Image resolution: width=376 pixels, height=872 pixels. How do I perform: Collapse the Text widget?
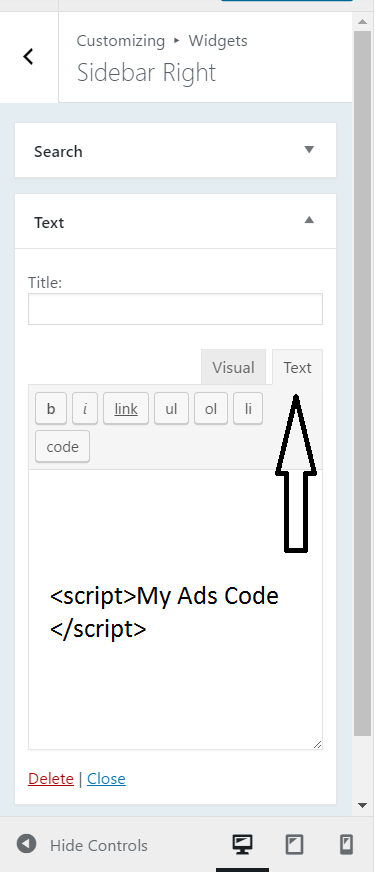[309, 220]
